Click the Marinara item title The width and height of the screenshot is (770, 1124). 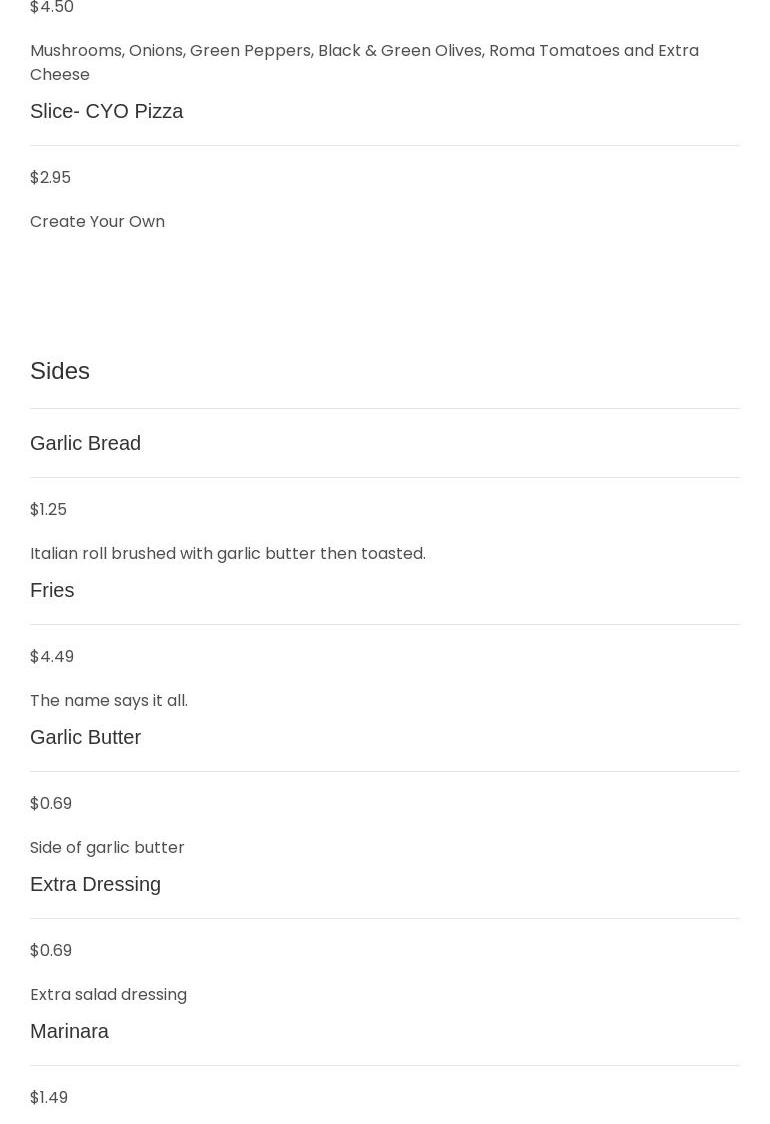[69, 1031]
